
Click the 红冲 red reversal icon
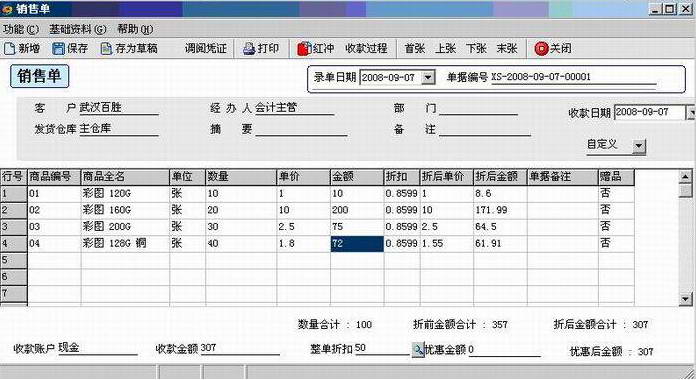point(304,48)
